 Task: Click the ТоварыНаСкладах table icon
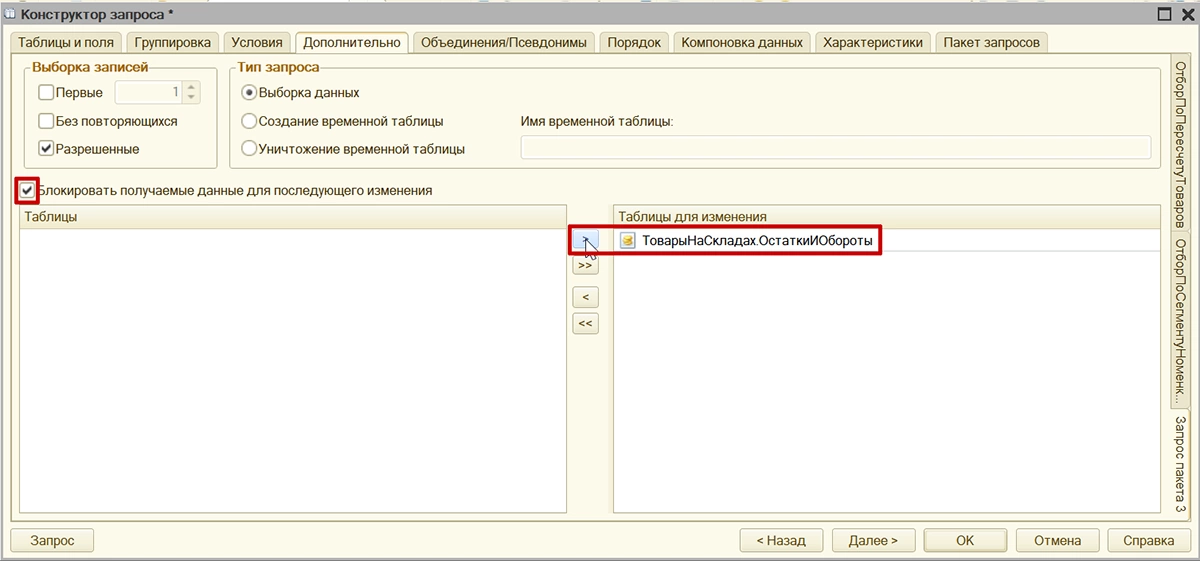pyautogui.click(x=628, y=241)
